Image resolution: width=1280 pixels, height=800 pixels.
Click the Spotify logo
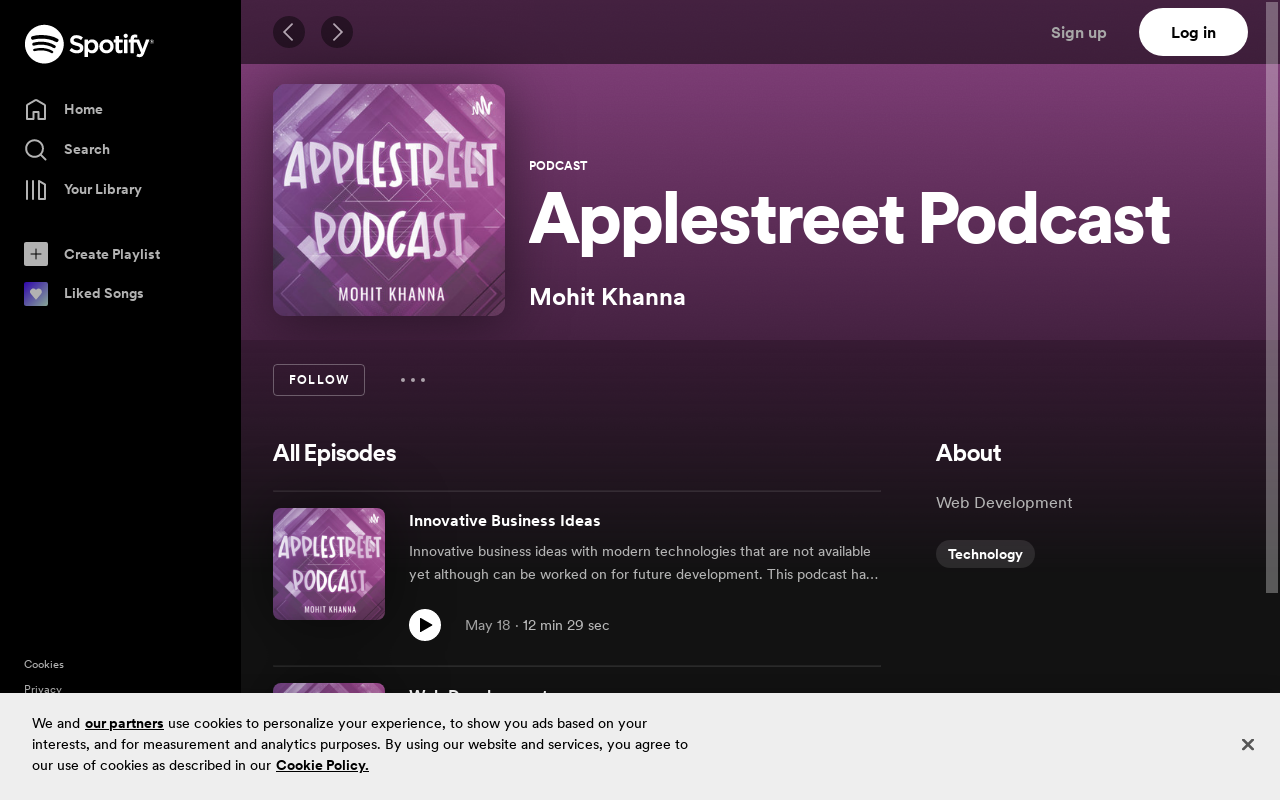pyautogui.click(x=89, y=44)
